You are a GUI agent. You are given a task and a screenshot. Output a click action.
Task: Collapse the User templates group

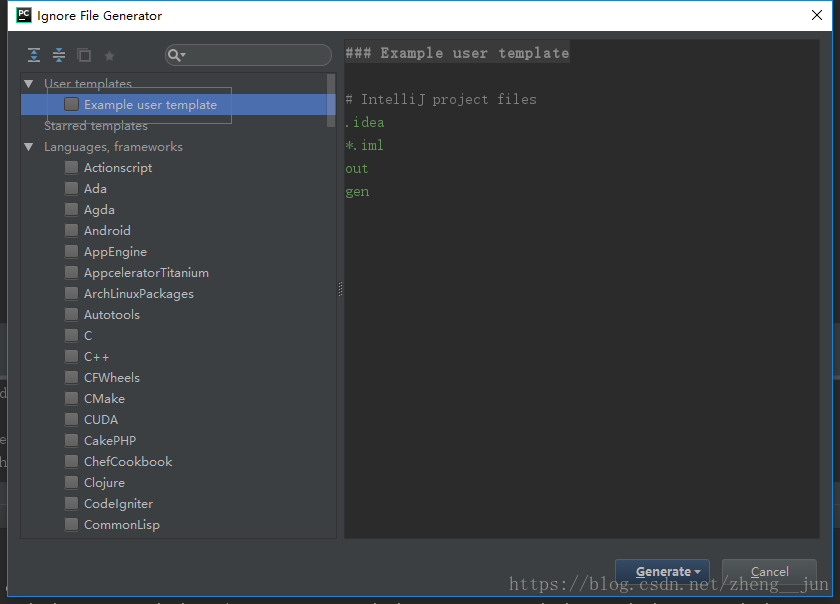(x=29, y=84)
